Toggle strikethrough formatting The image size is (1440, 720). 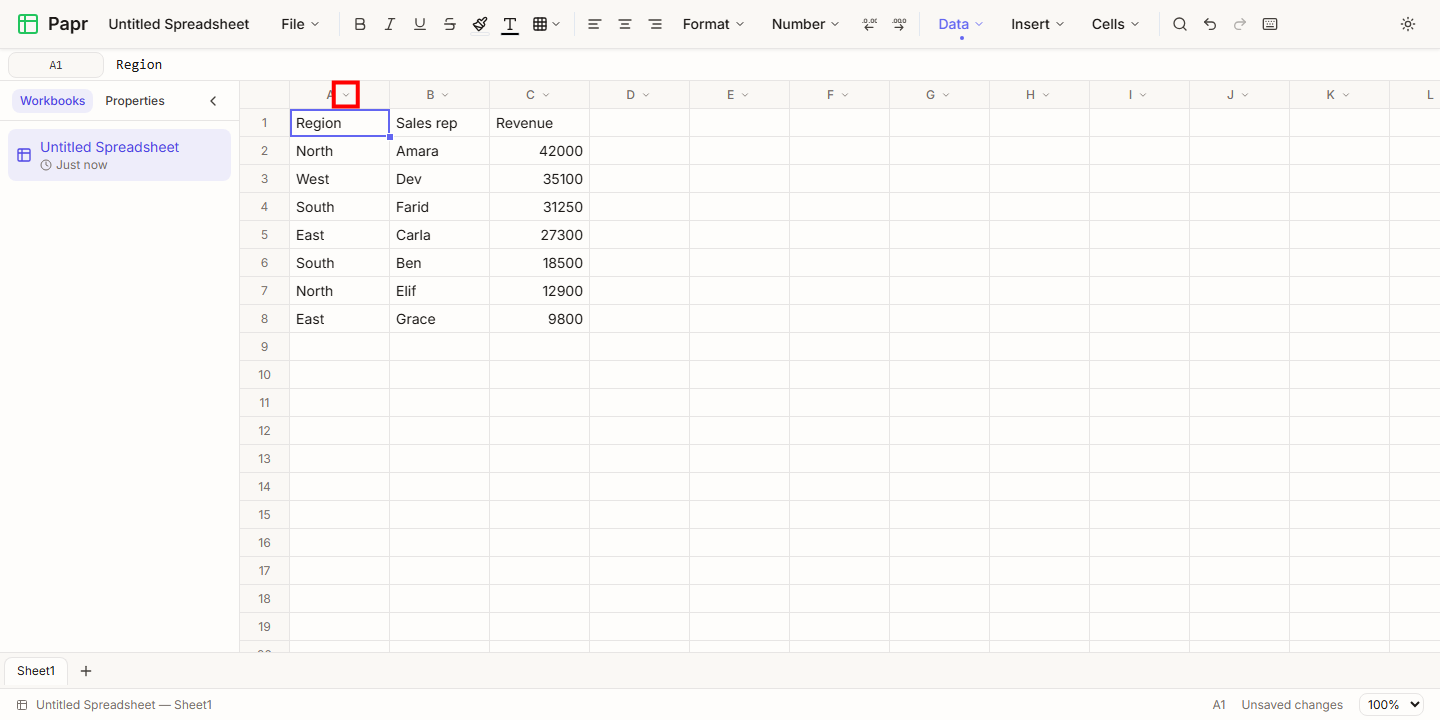(450, 24)
